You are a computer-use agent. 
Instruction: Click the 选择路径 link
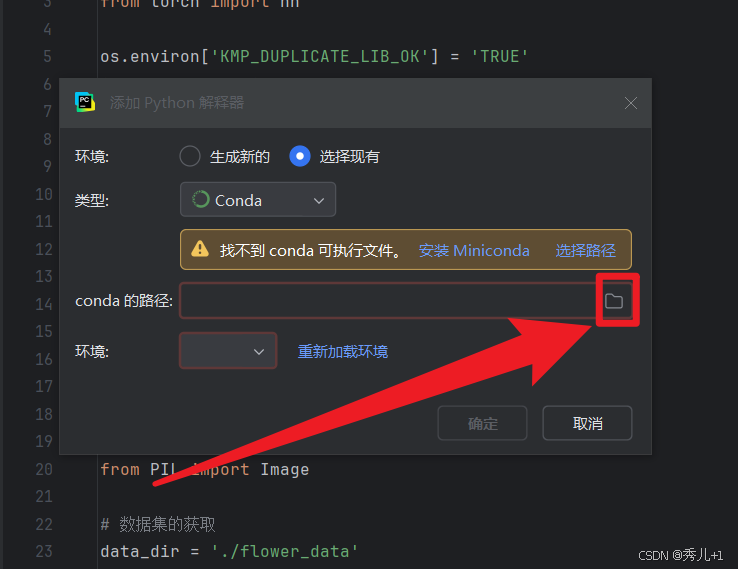coord(586,250)
